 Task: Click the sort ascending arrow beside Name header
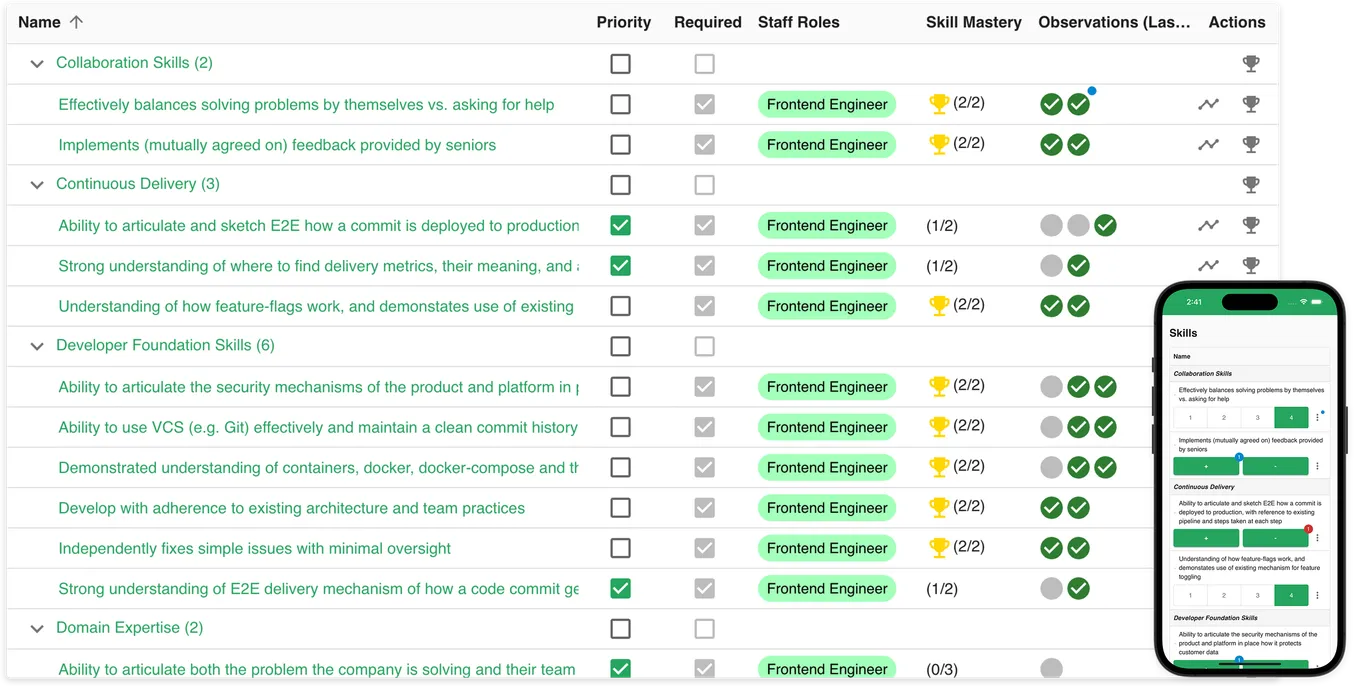[x=78, y=21]
